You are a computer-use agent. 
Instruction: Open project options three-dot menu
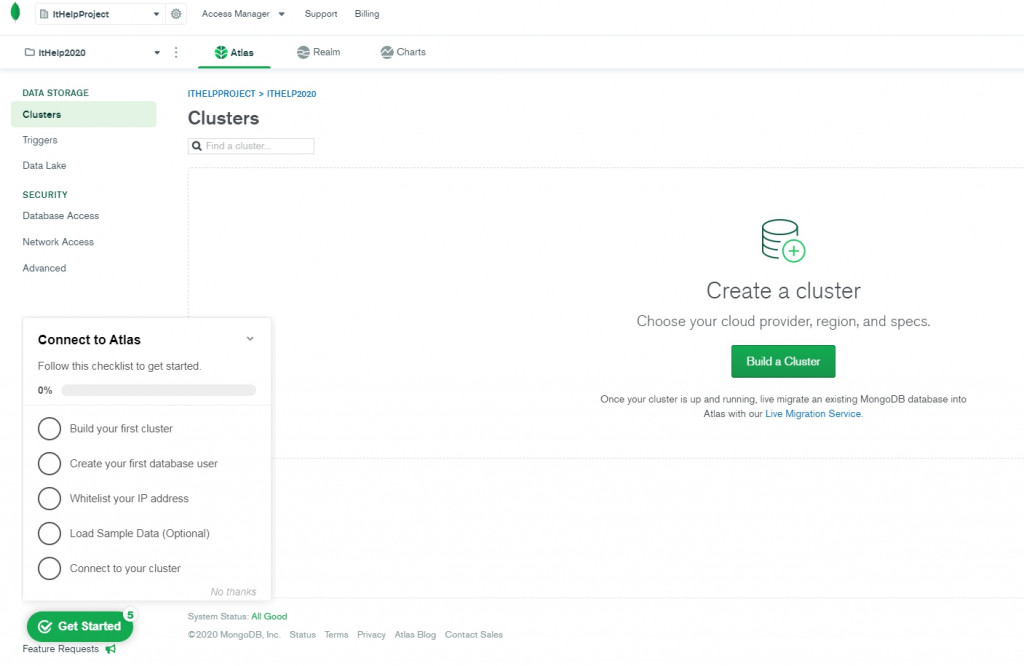tap(176, 52)
